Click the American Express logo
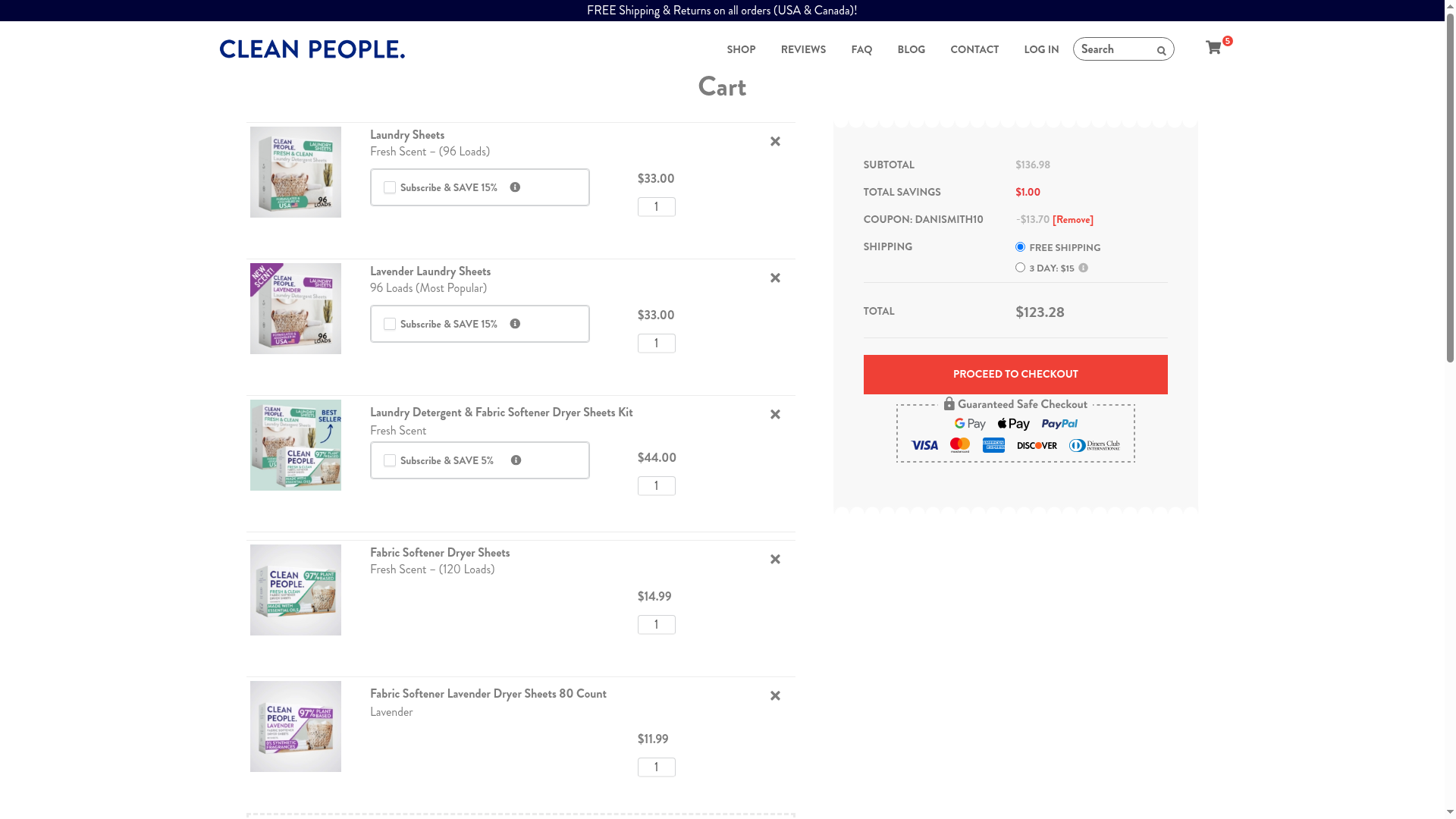This screenshot has height=819, width=1456. [x=993, y=445]
